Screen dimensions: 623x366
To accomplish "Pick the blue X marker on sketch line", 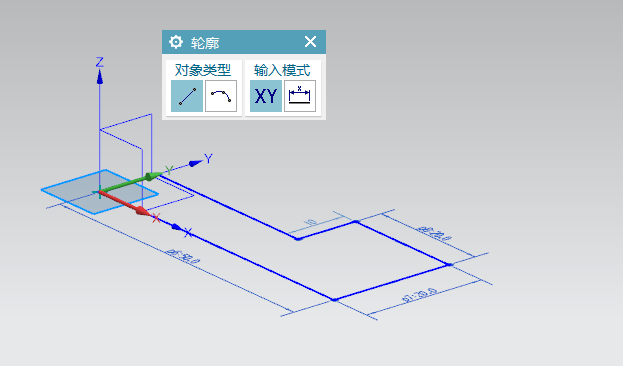I will [x=188, y=232].
